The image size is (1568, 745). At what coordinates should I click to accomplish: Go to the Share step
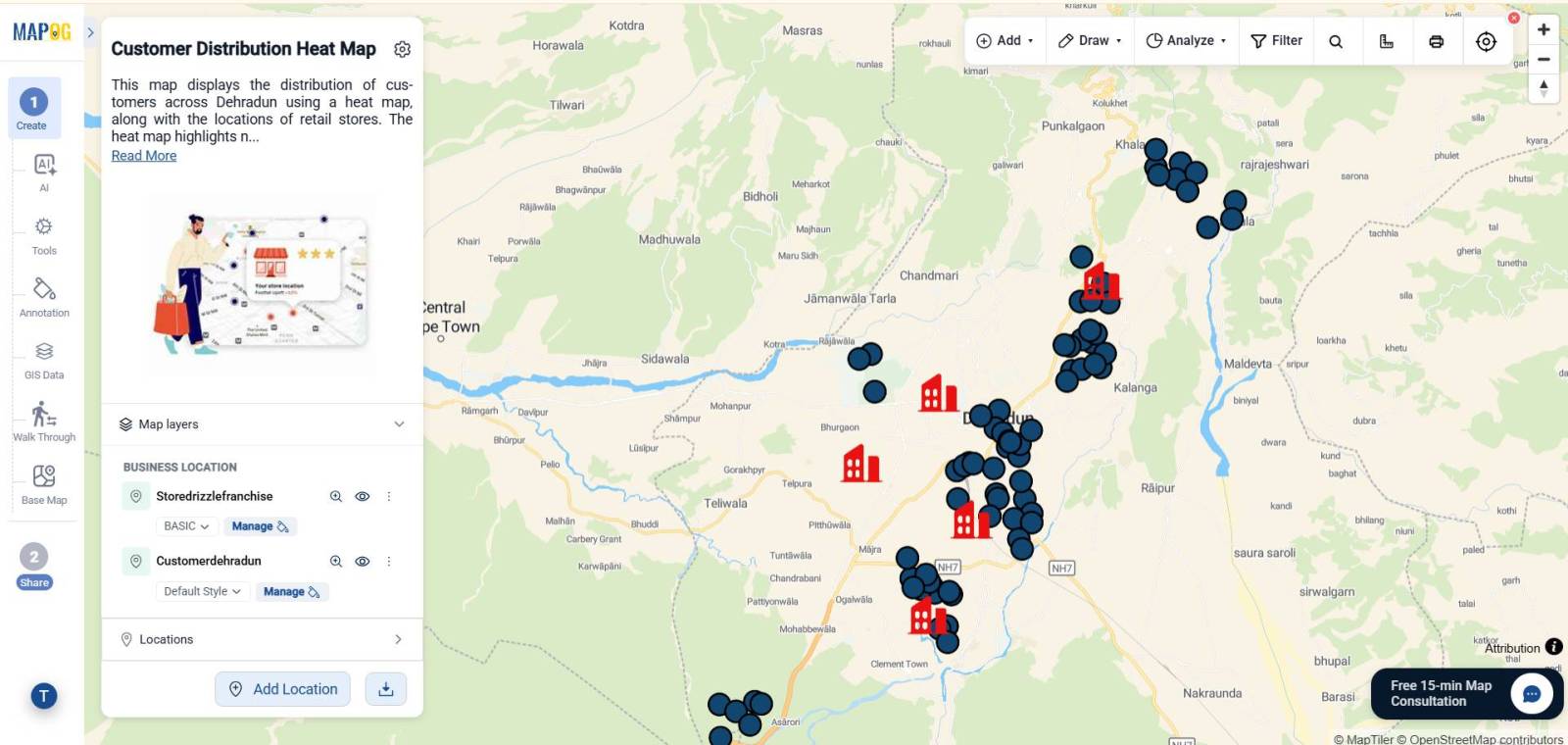click(x=34, y=566)
